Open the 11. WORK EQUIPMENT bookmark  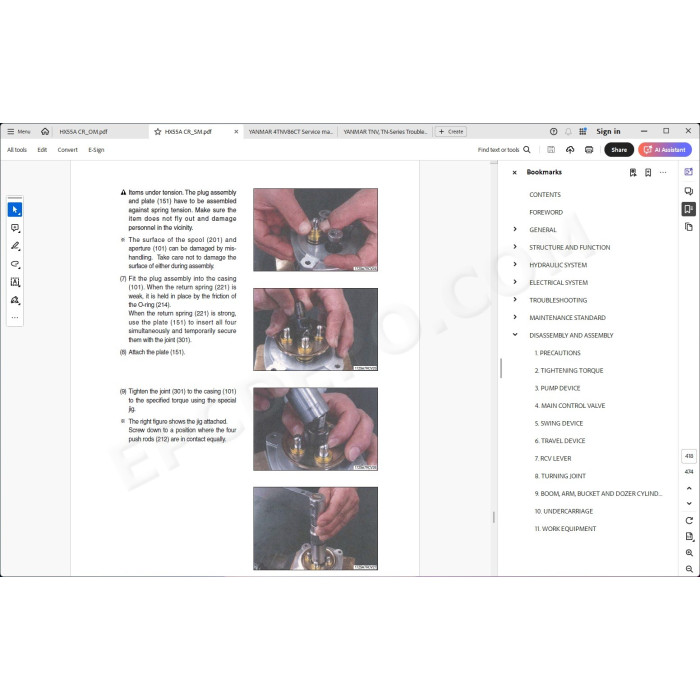(565, 529)
